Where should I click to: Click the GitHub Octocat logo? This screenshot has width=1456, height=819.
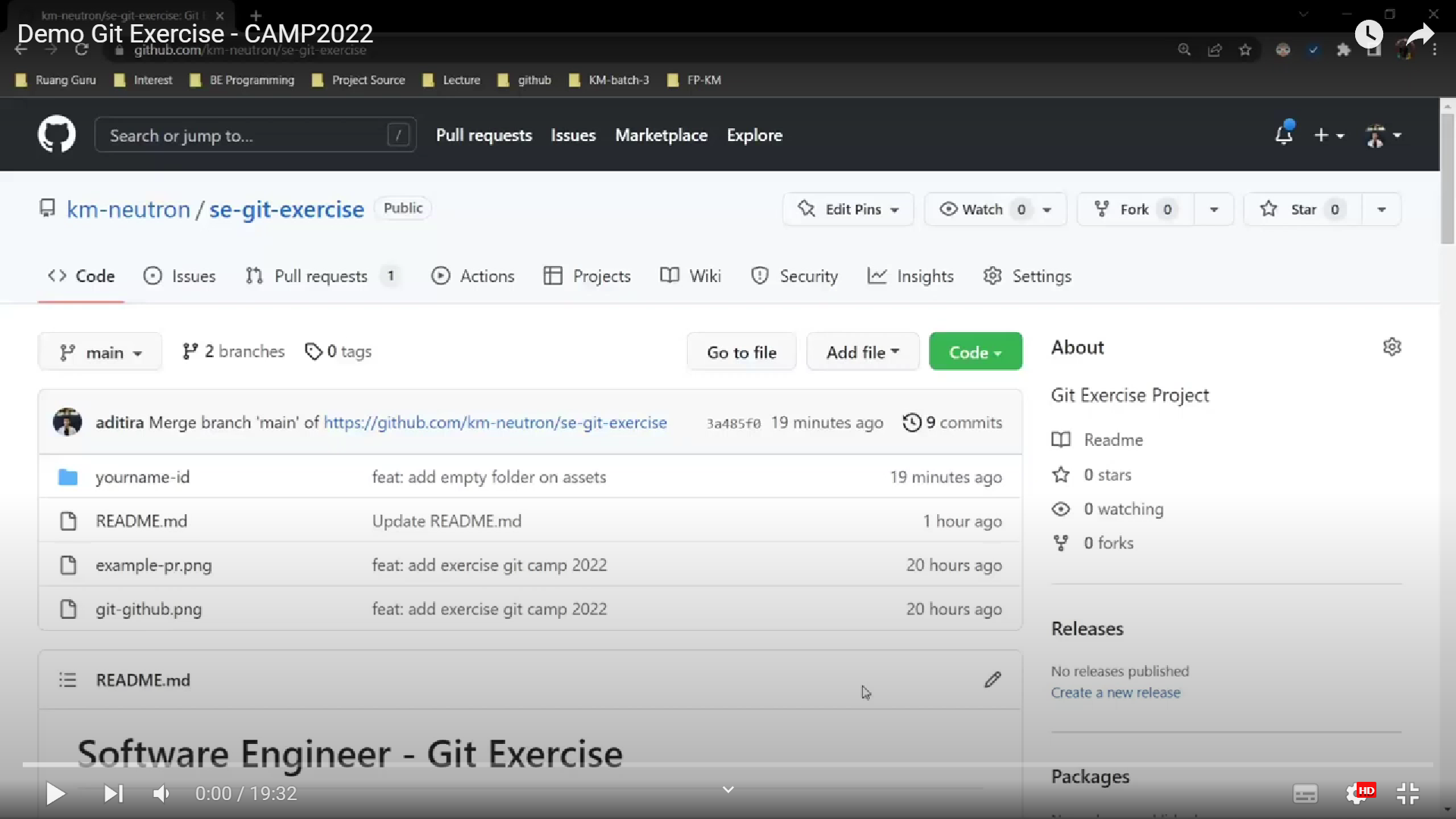(57, 135)
